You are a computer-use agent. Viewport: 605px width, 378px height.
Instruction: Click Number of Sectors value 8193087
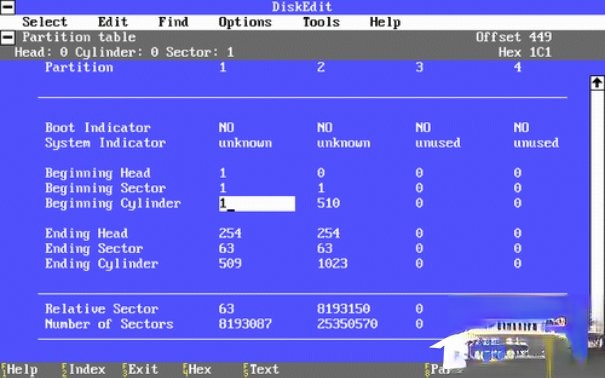coord(245,324)
